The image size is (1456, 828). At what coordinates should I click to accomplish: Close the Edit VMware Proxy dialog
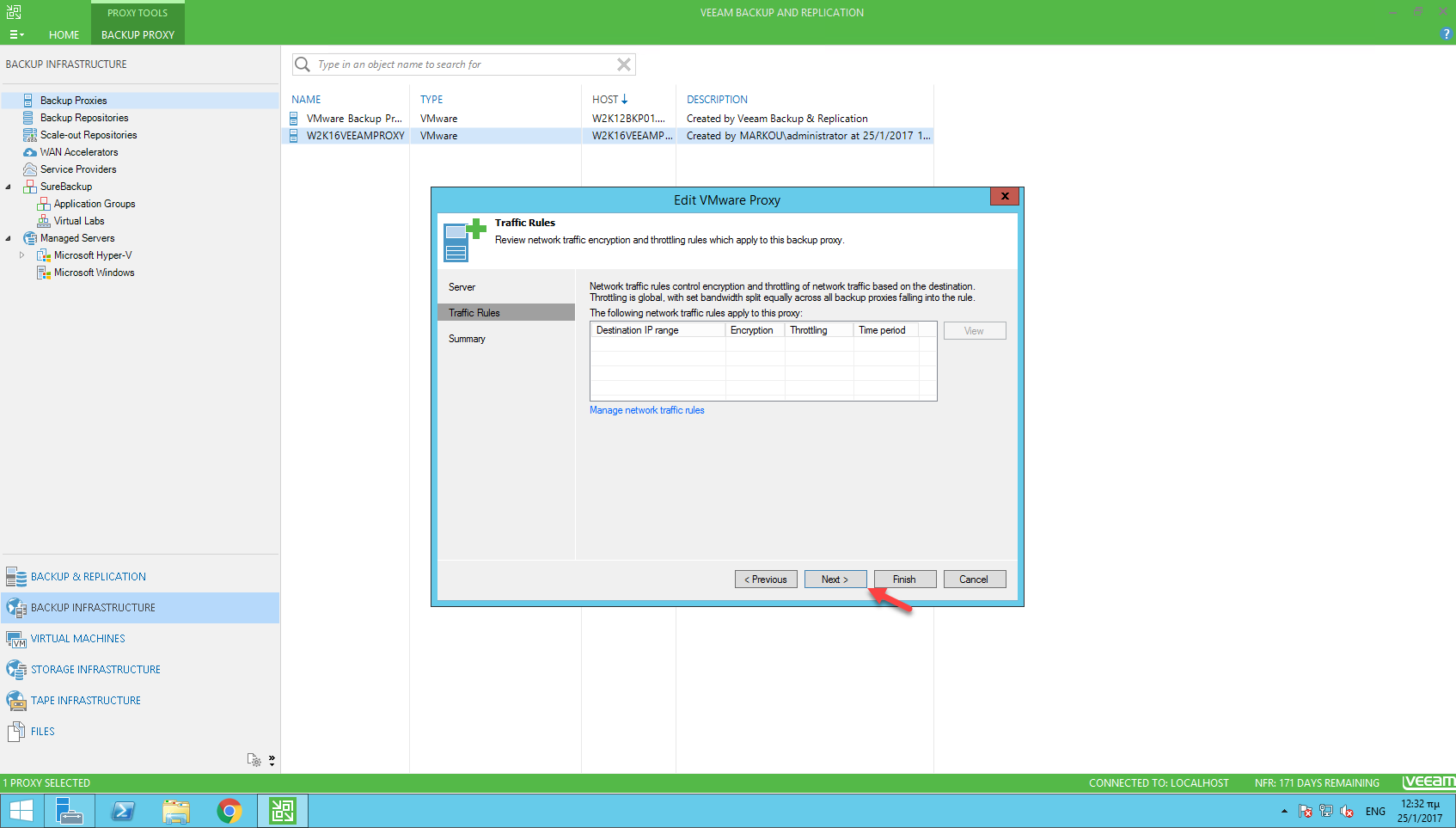(1004, 196)
